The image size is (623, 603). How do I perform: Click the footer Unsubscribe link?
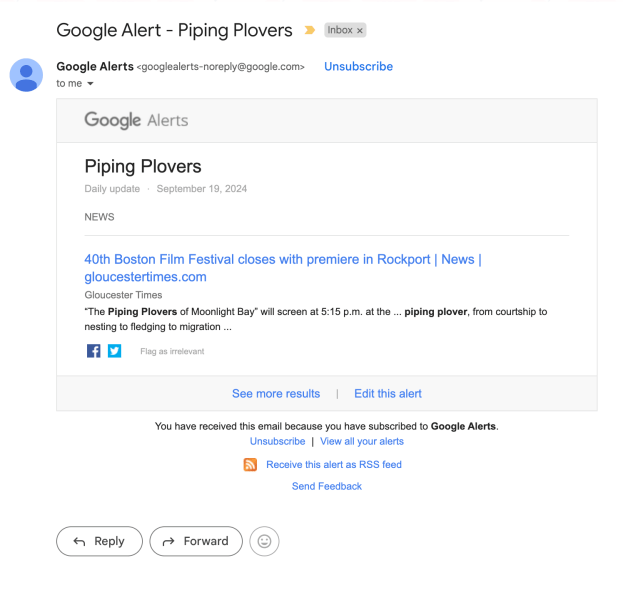tap(277, 441)
